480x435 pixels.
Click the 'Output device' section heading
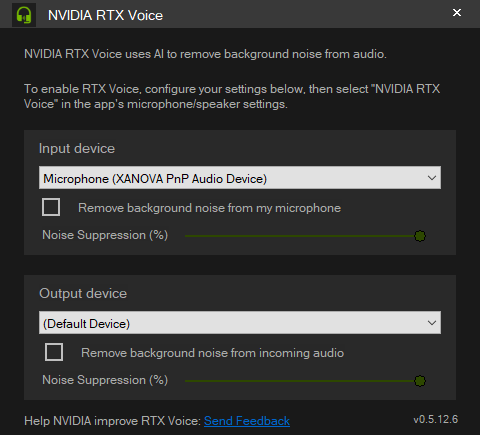pyautogui.click(x=83, y=294)
